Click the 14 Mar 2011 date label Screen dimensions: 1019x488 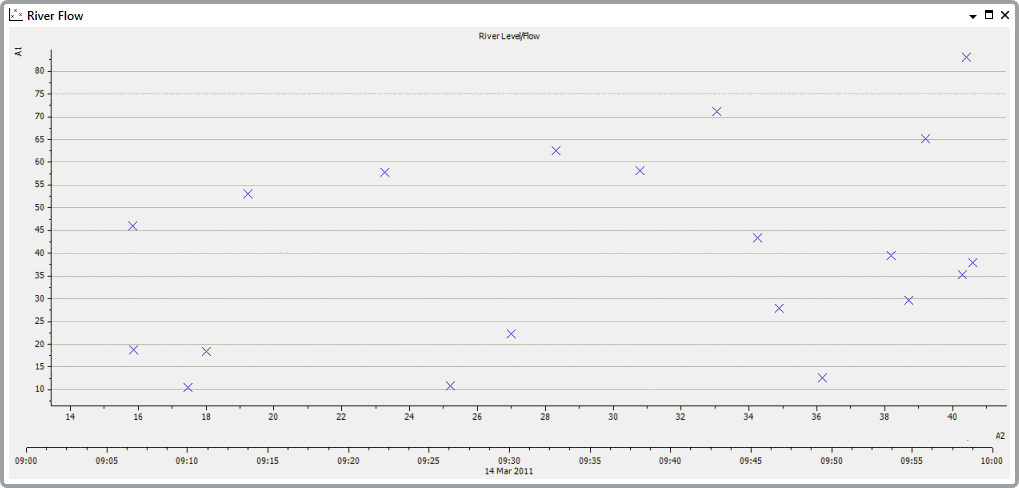(x=509, y=471)
